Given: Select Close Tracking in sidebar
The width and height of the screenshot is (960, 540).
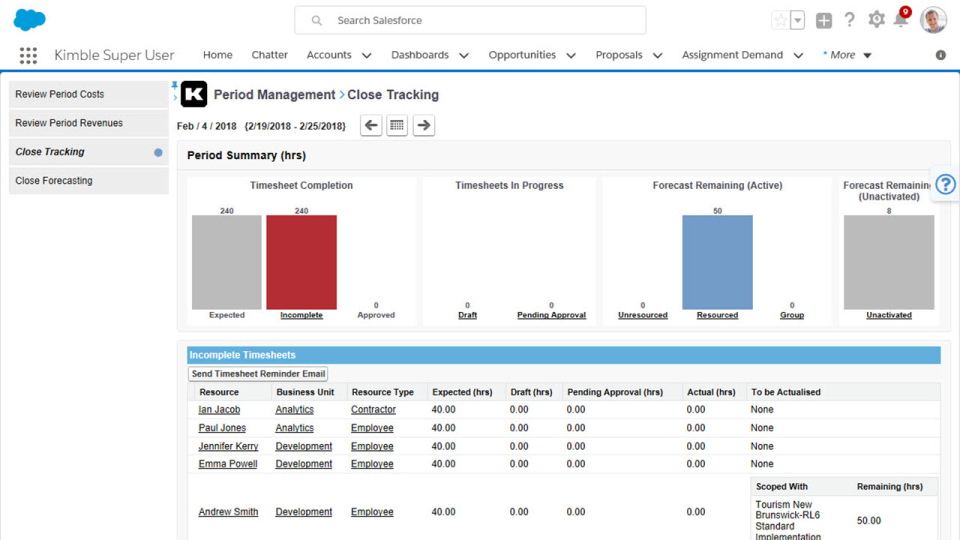Looking at the screenshot, I should 89,152.
